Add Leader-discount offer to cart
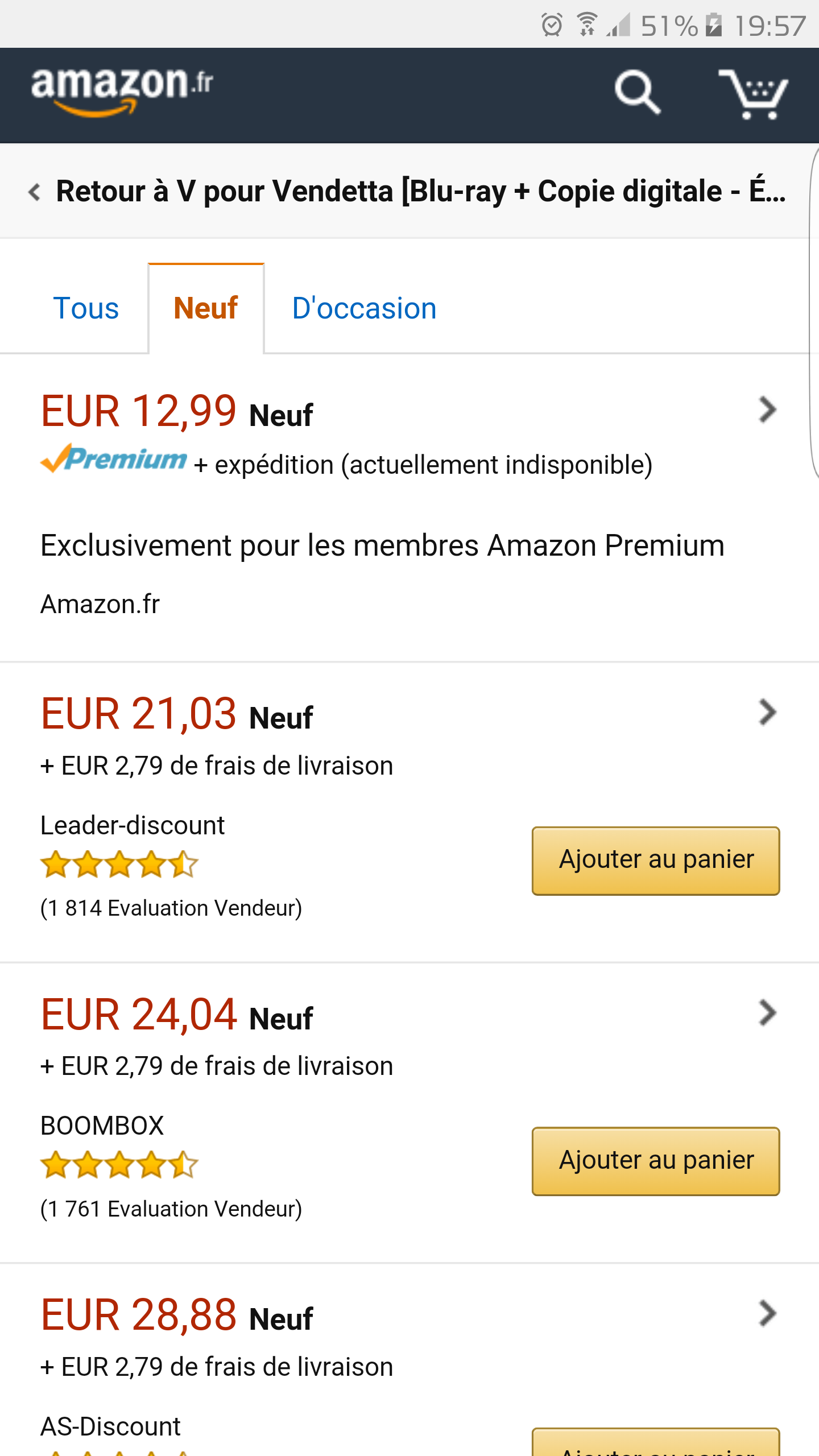The width and height of the screenshot is (819, 1456). [656, 861]
